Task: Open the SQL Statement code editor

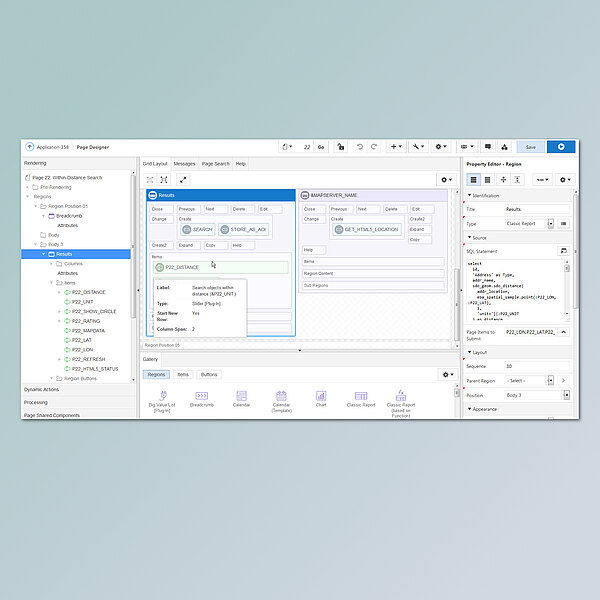Action: 563,250
